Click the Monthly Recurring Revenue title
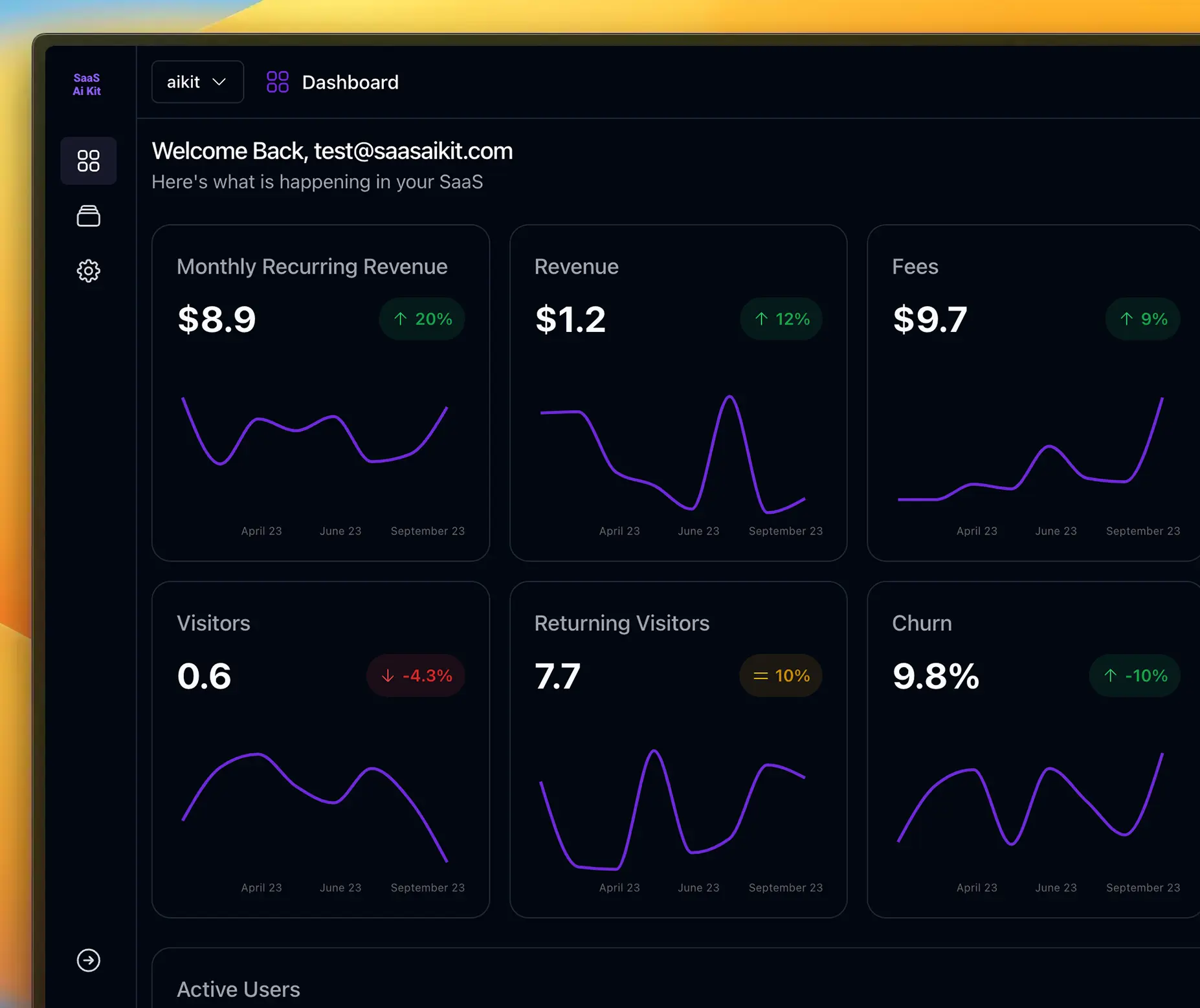The image size is (1200, 1008). coord(312,267)
